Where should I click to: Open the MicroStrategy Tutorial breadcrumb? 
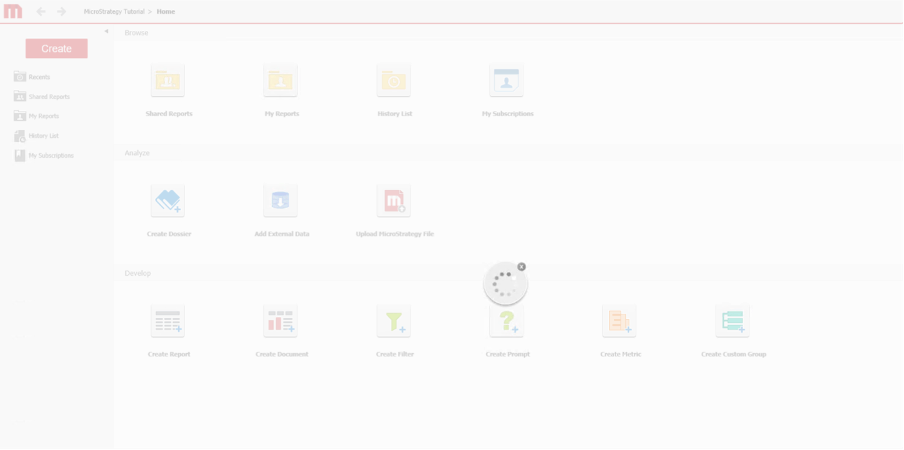point(114,12)
